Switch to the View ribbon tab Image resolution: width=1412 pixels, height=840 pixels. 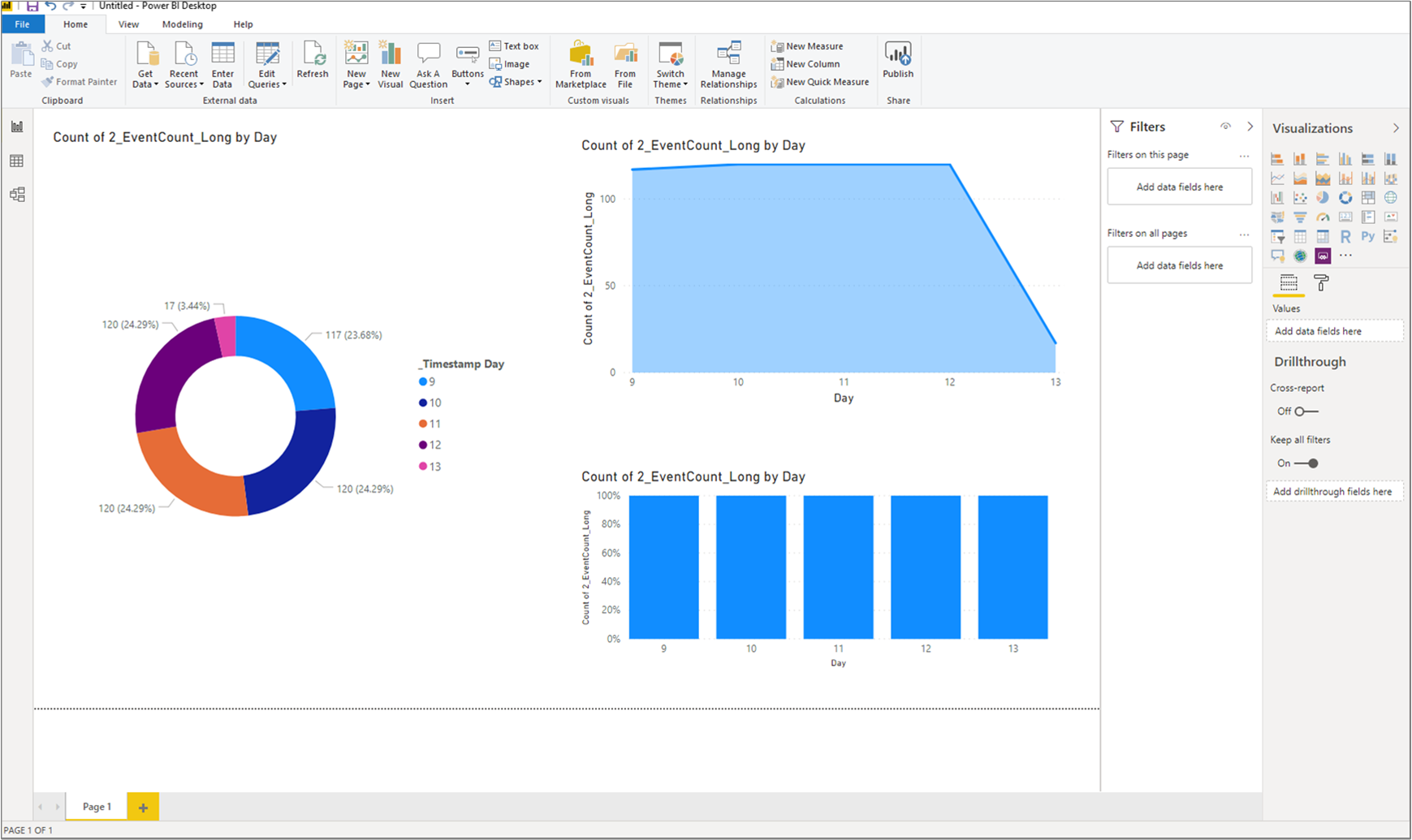point(128,24)
